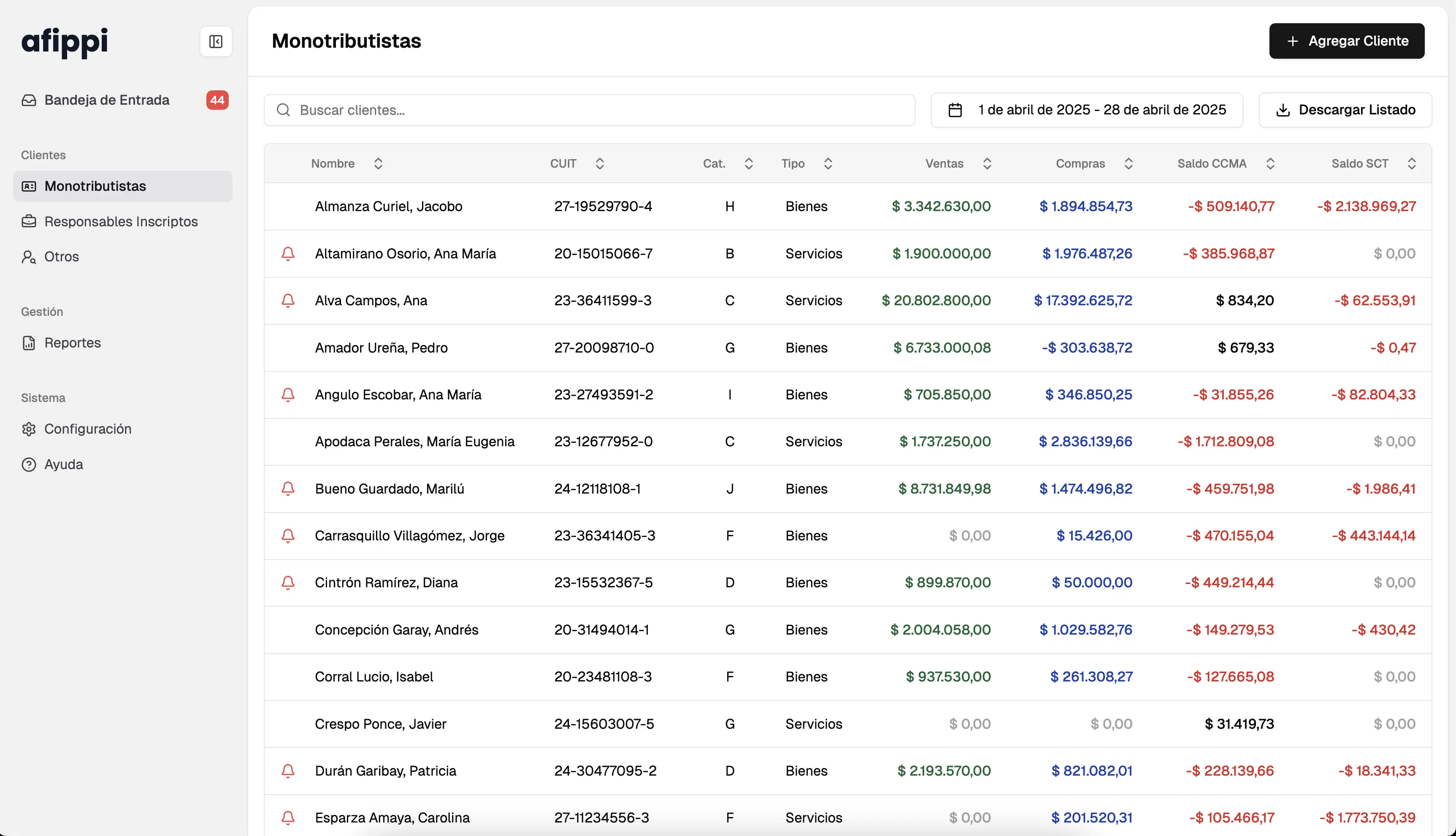
Task: Toggle sort order on CUIT column
Action: (600, 164)
